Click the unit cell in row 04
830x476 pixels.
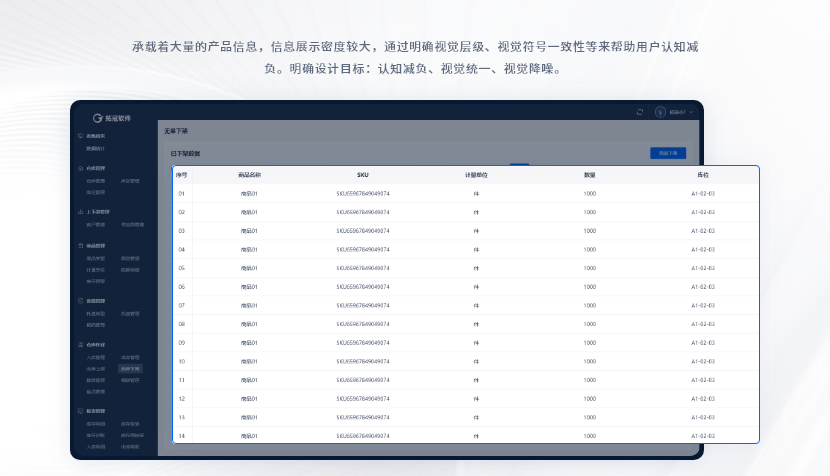click(x=476, y=249)
